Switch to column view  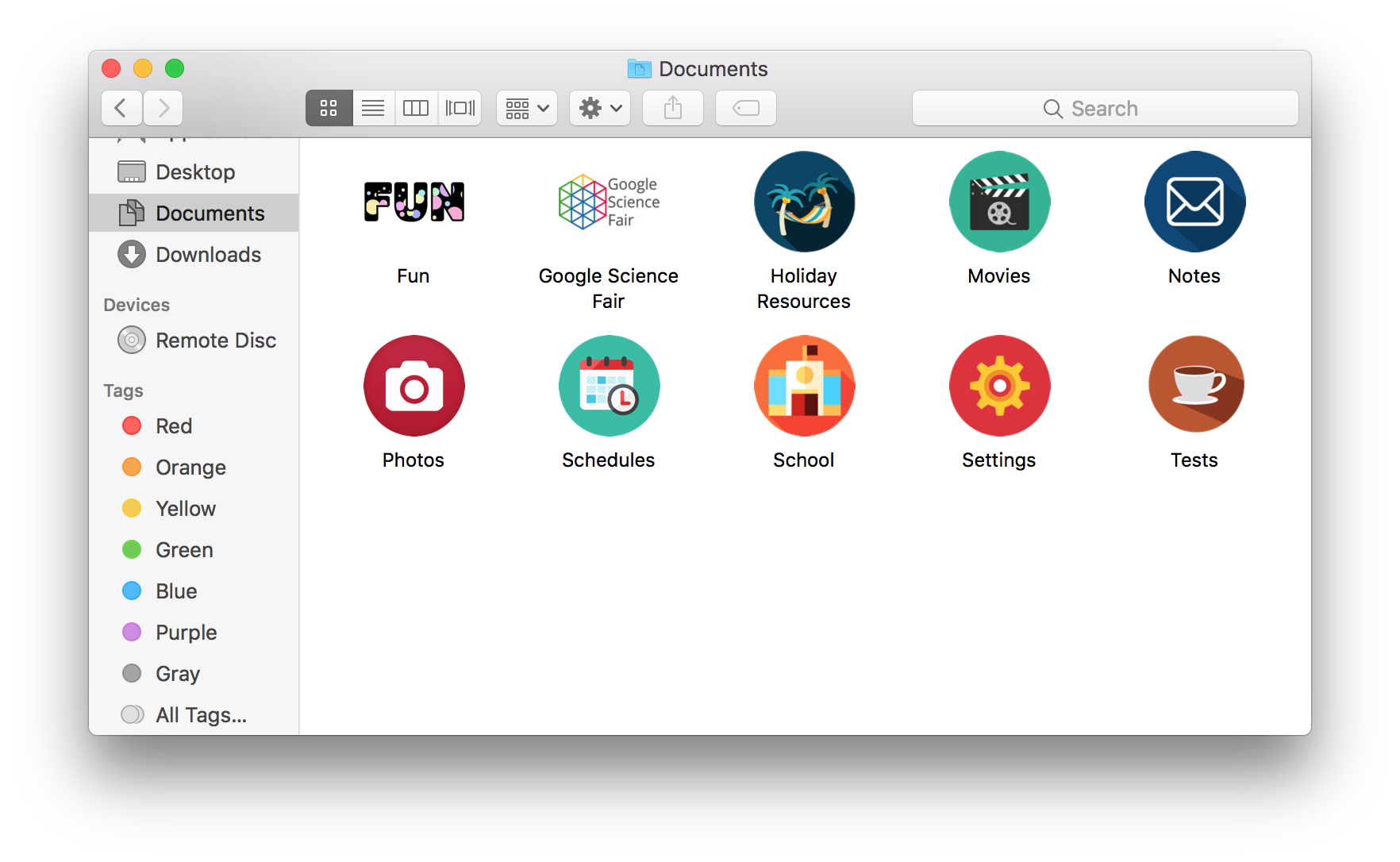click(416, 108)
